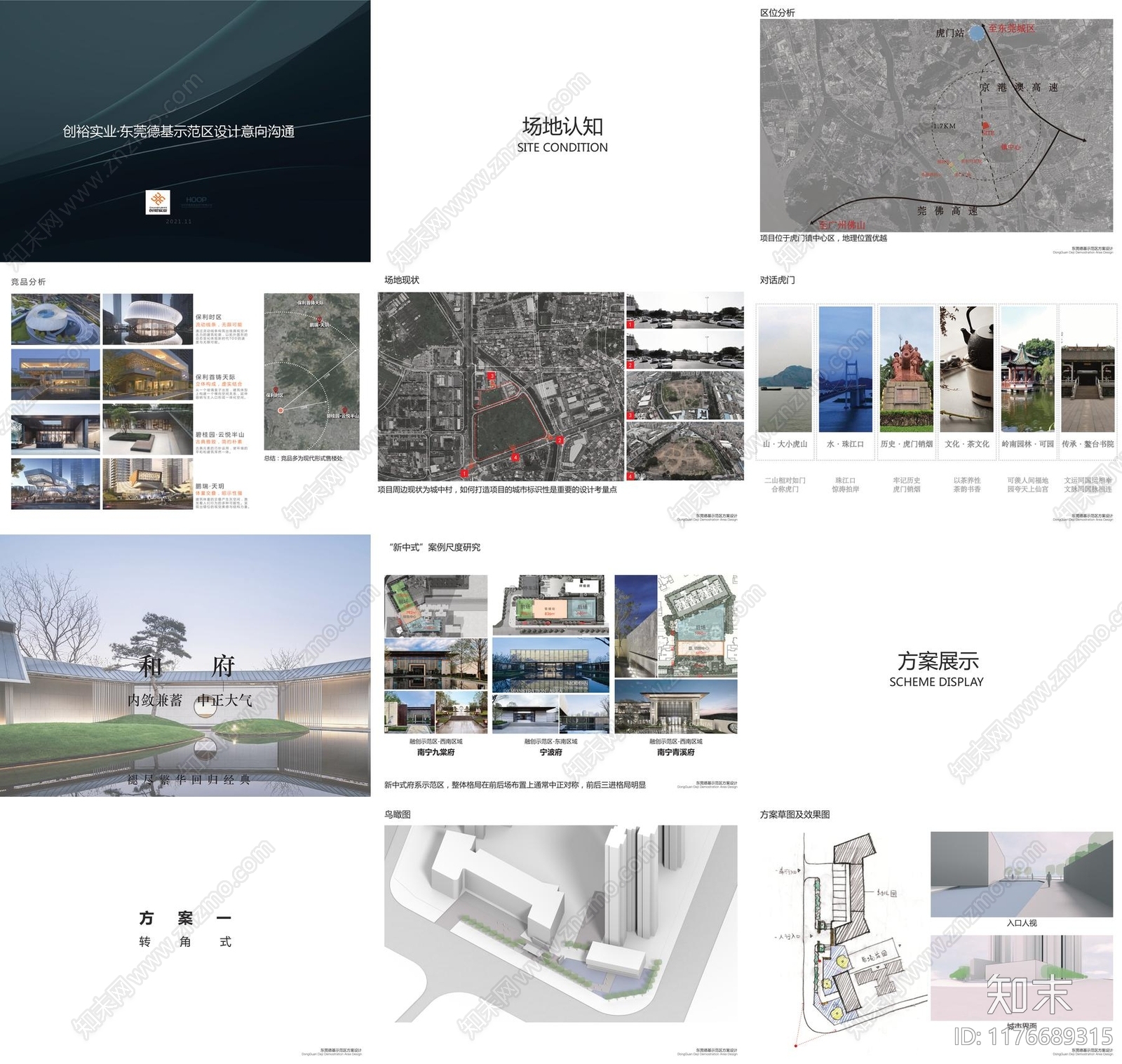Click the 碧桂园·云悦半山 project name

219,435
